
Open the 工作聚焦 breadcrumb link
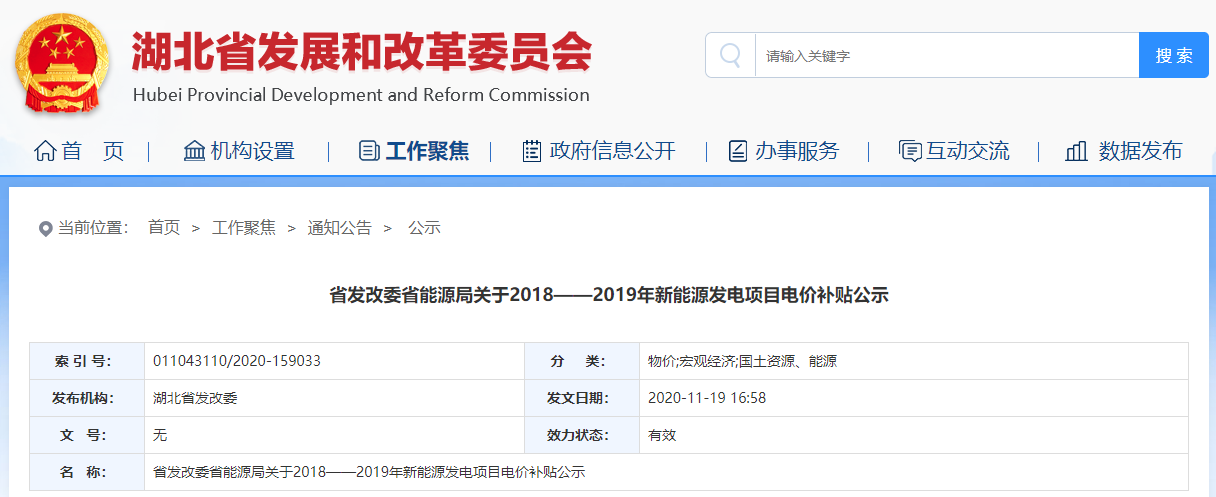[x=244, y=228]
